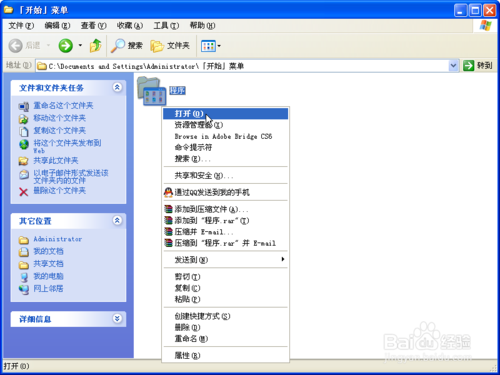Click the 共享此文件夹 link
The height and width of the screenshot is (375, 500).
(56, 161)
